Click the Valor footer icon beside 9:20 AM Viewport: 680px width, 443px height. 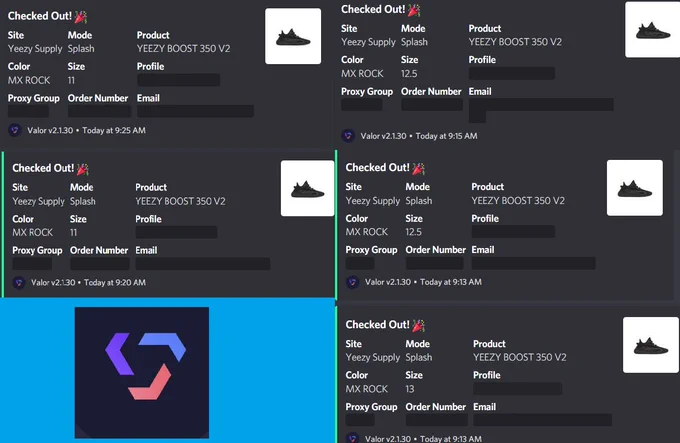click(x=19, y=283)
